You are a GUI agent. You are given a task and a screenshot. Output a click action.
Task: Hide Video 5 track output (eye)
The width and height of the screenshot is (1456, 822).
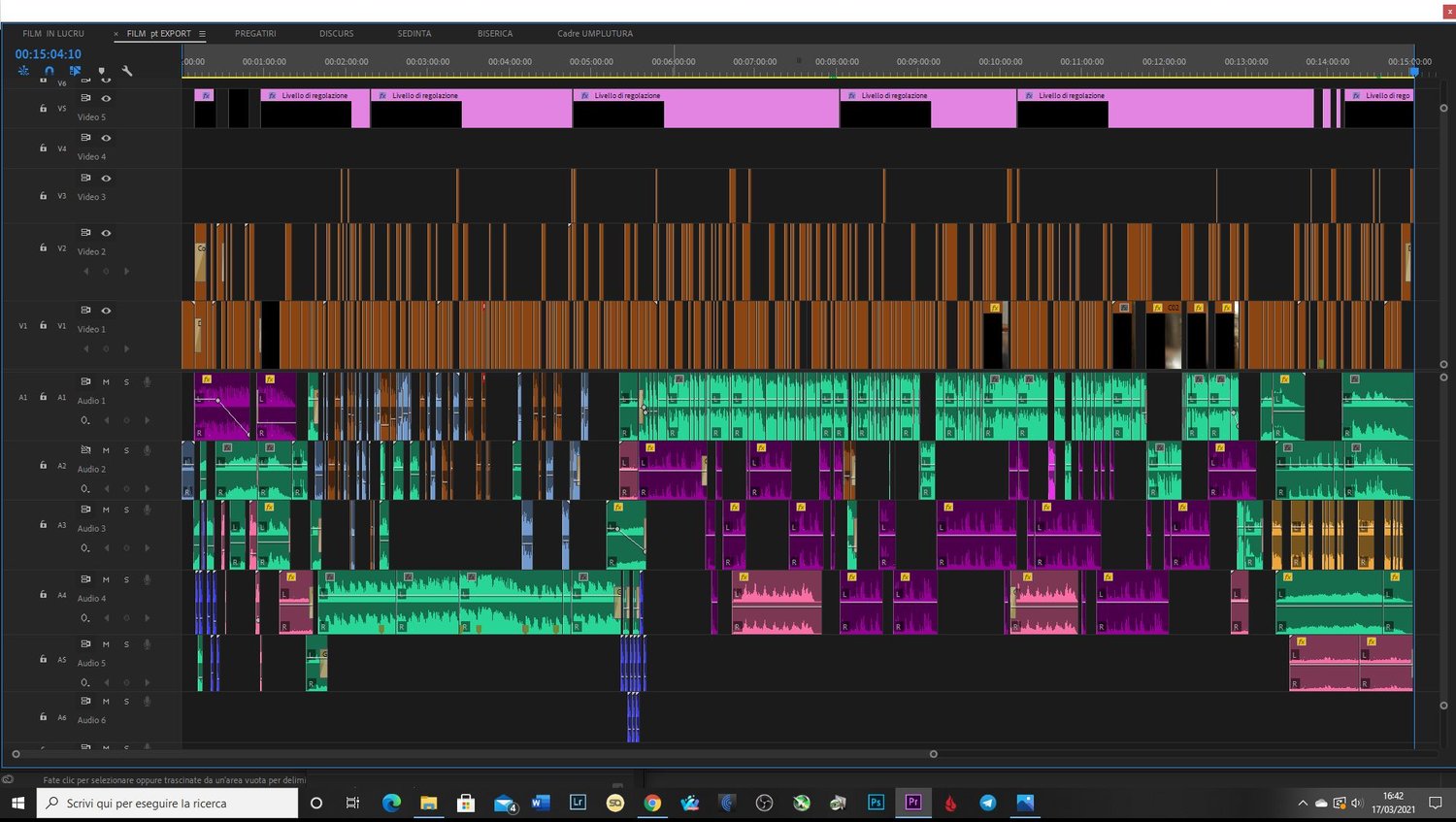point(106,98)
